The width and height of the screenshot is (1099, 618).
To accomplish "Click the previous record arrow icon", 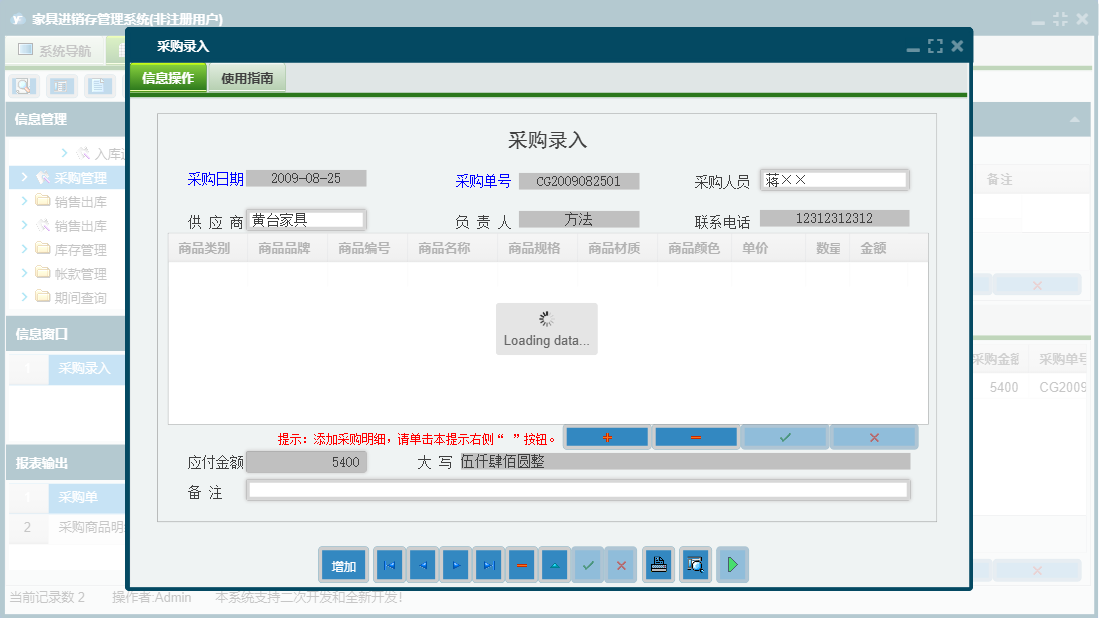I will pyautogui.click(x=422, y=565).
